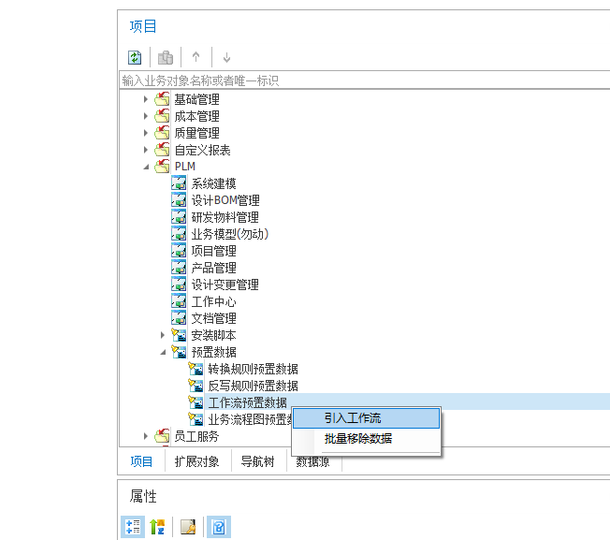Toggle the help description icon in 属性 toolbar
610x540 pixels.
pyautogui.click(x=219, y=527)
